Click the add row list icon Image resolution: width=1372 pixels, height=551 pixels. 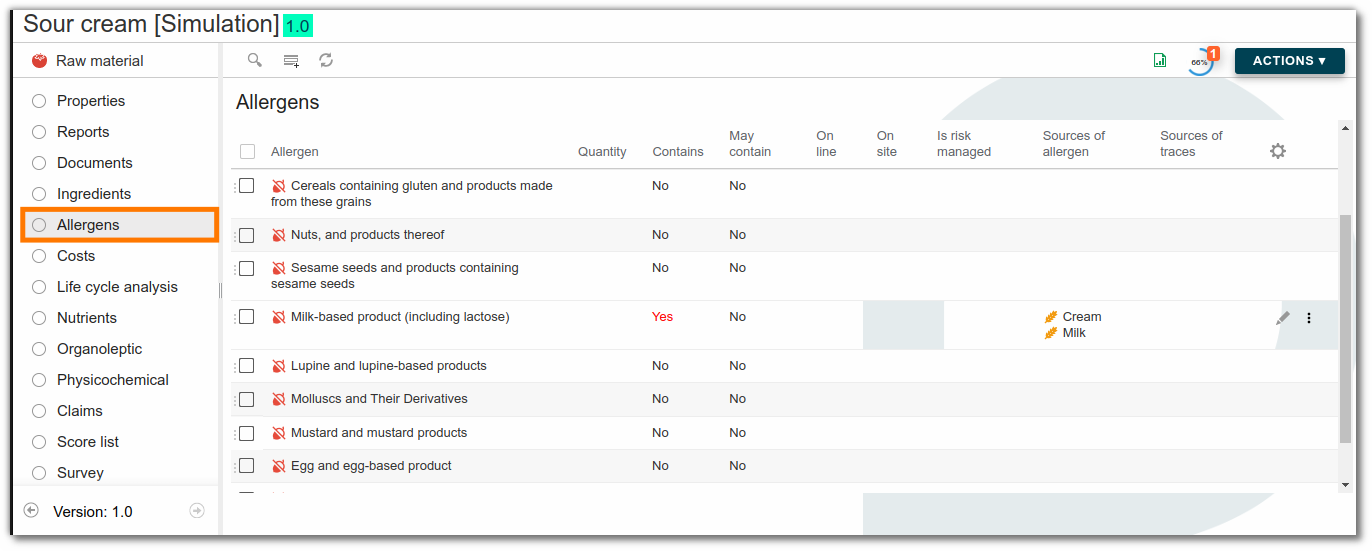[291, 61]
